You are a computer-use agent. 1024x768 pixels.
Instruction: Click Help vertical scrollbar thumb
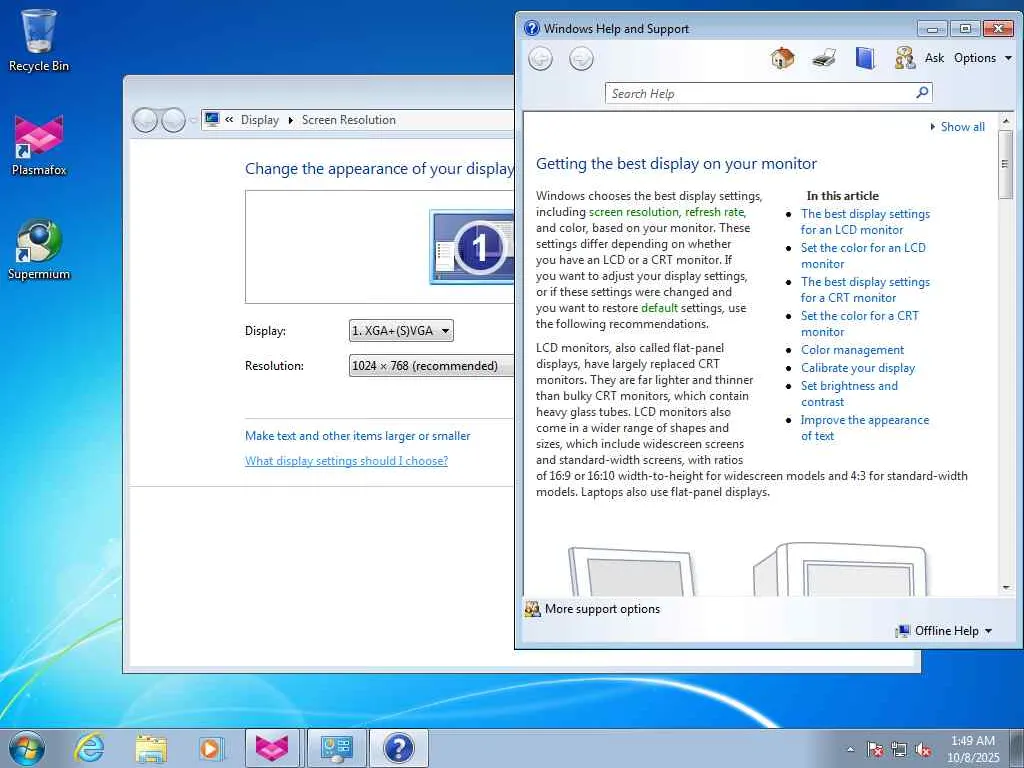[x=1006, y=165]
